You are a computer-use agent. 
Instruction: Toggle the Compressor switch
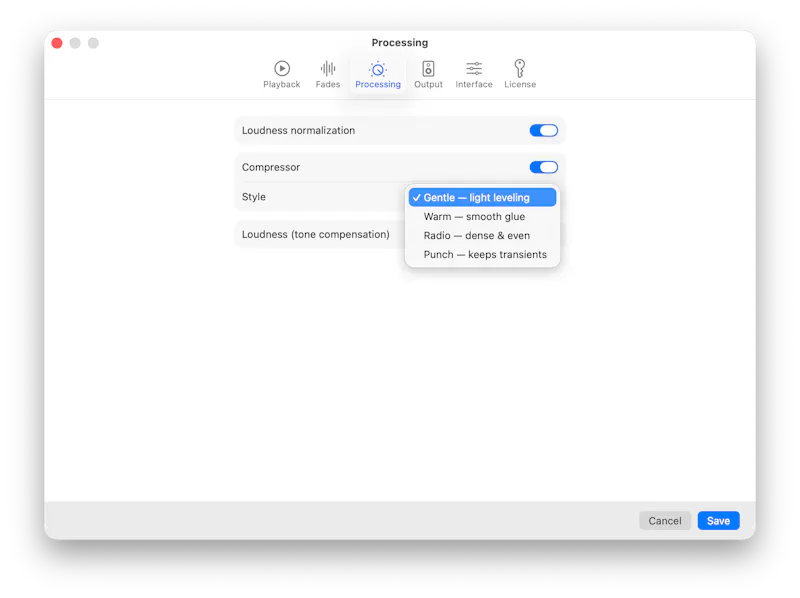(x=543, y=167)
